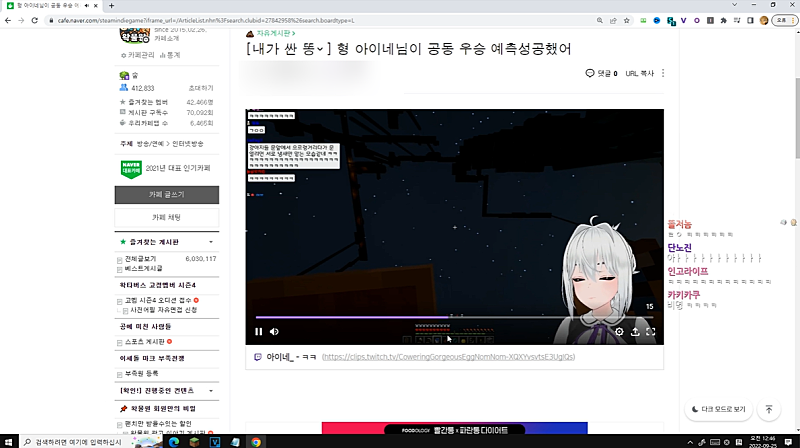Open 스포츠 게시판 board
The height and width of the screenshot is (448, 800).
point(145,342)
